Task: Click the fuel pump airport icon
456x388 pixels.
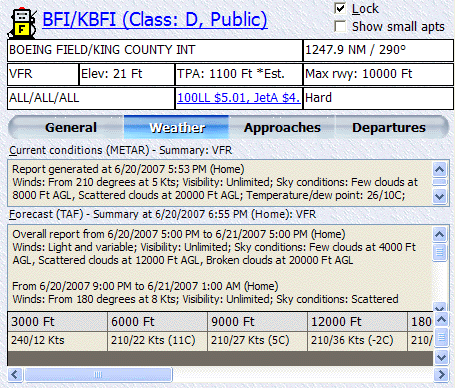Action: point(23,23)
